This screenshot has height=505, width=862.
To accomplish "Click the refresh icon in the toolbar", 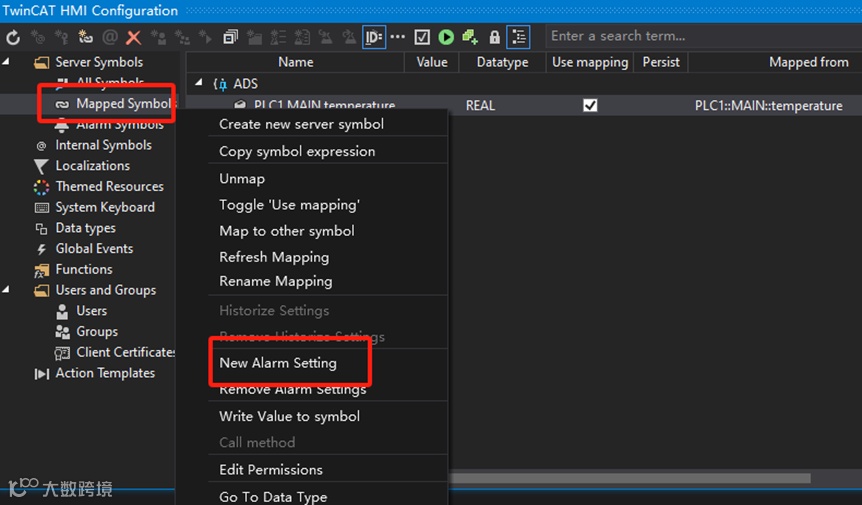I will point(13,37).
